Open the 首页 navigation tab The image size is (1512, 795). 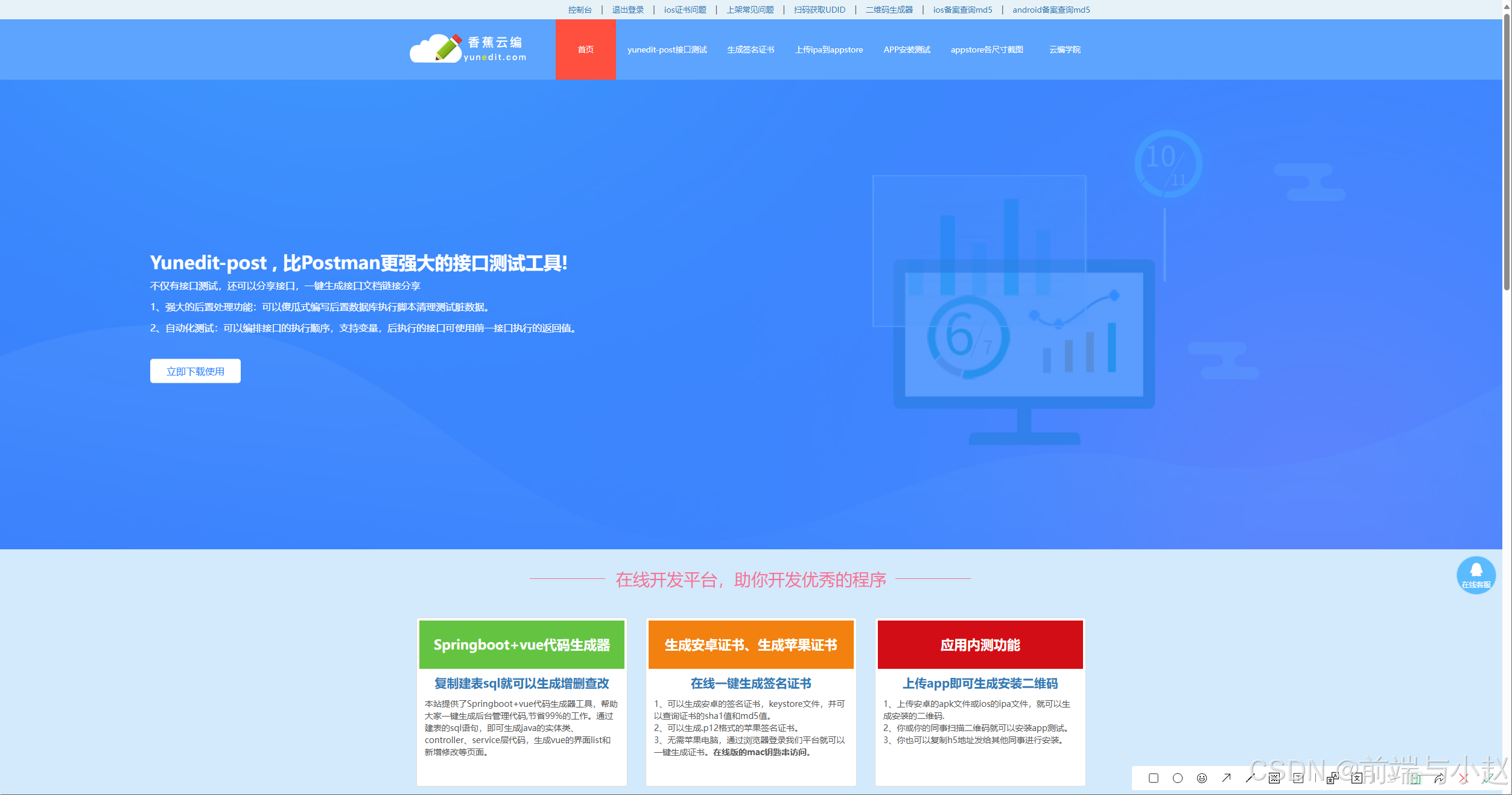point(585,49)
